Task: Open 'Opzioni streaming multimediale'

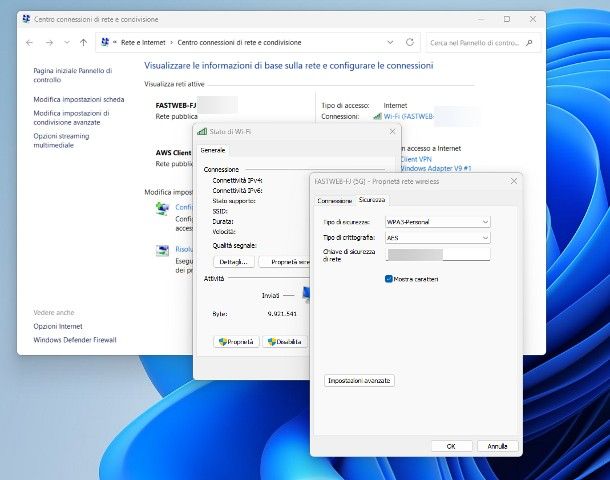Action: [61, 140]
